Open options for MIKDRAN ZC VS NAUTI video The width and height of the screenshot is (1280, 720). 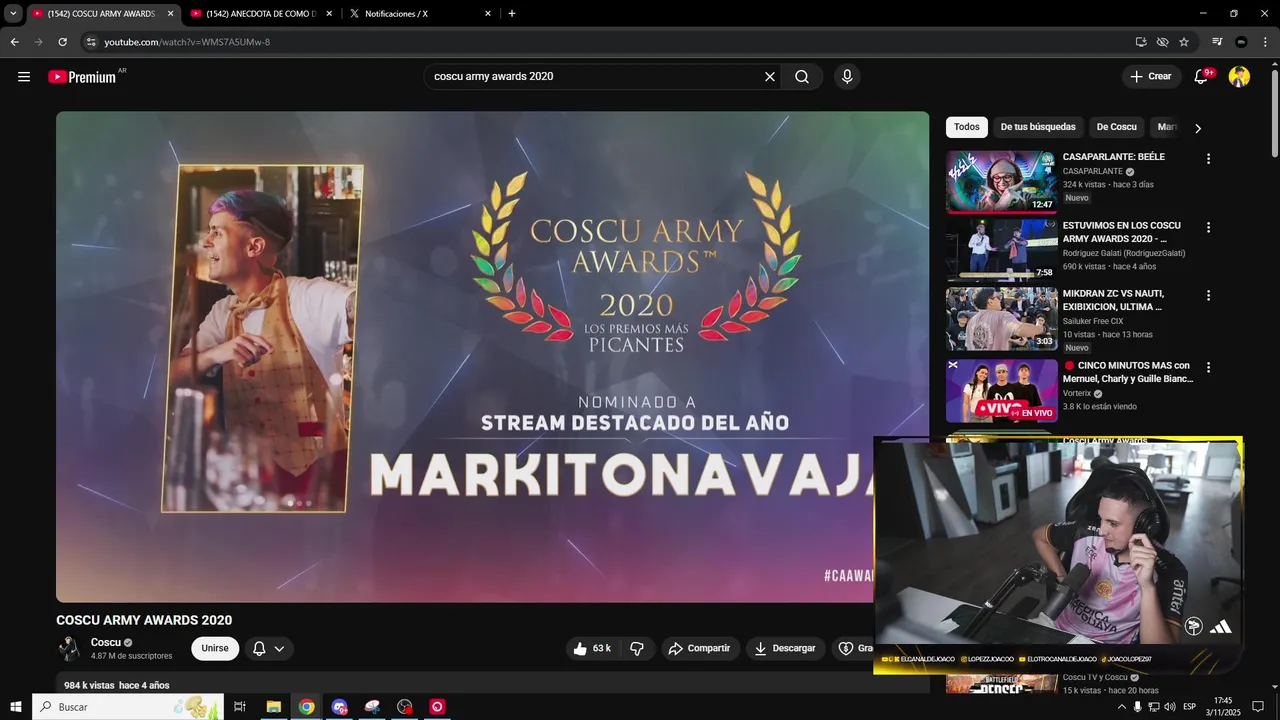(x=1208, y=296)
